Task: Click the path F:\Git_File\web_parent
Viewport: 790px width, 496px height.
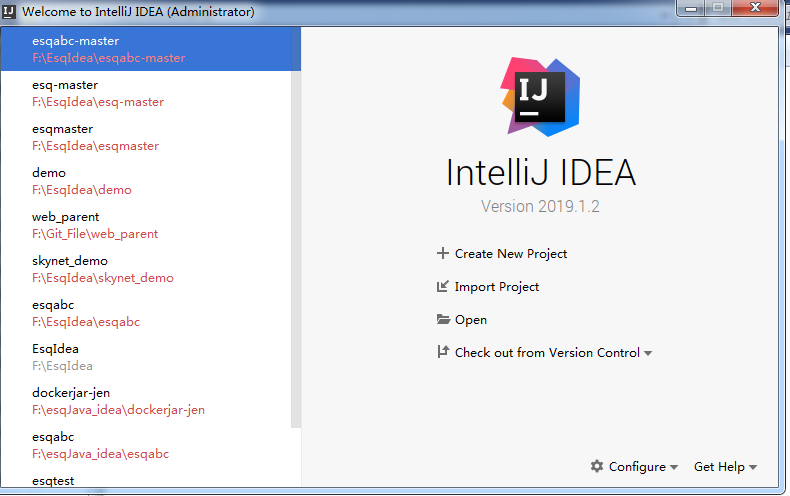Action: pyautogui.click(x=95, y=234)
